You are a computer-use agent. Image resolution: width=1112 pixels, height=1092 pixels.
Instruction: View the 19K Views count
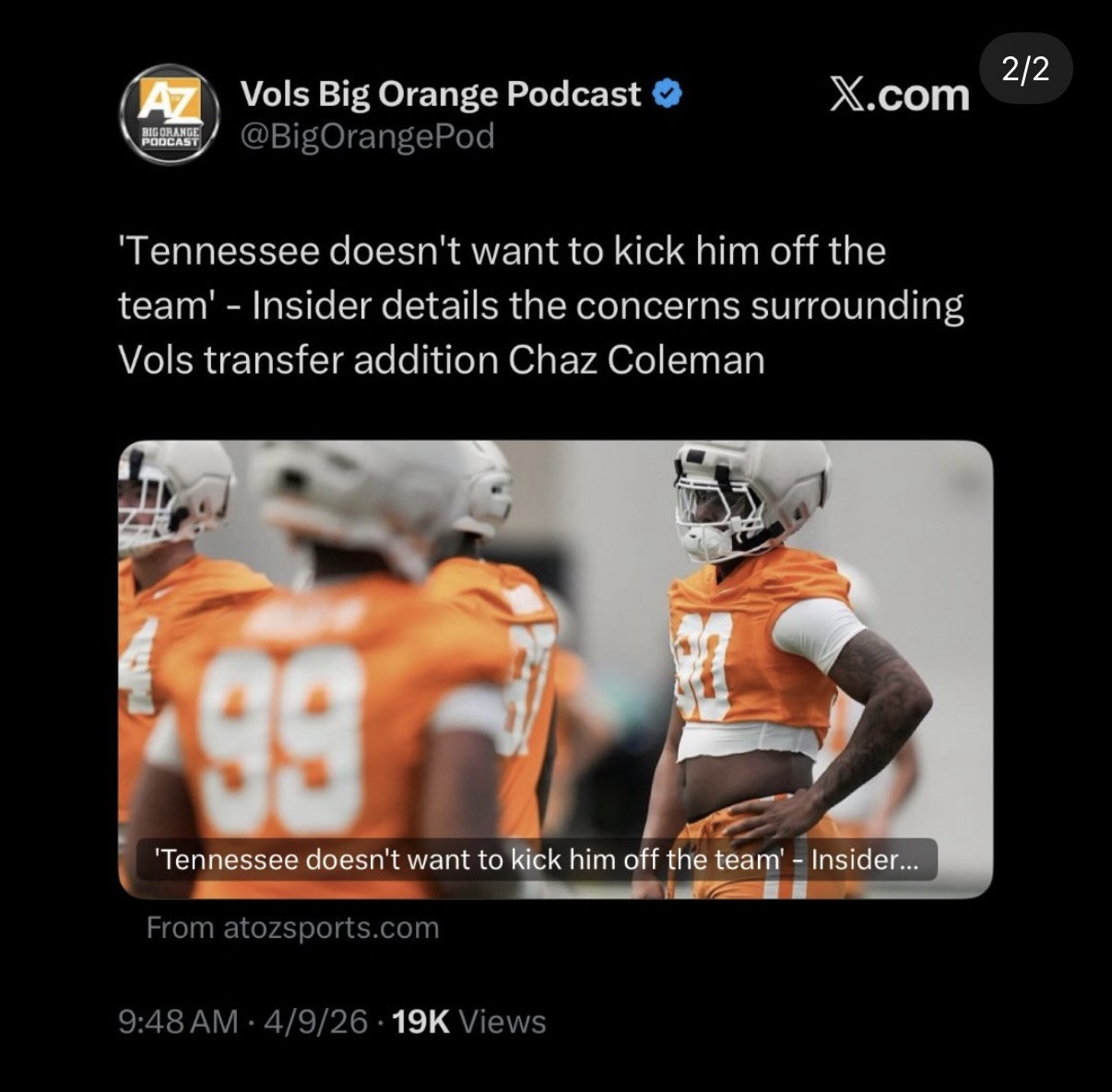click(x=468, y=1022)
